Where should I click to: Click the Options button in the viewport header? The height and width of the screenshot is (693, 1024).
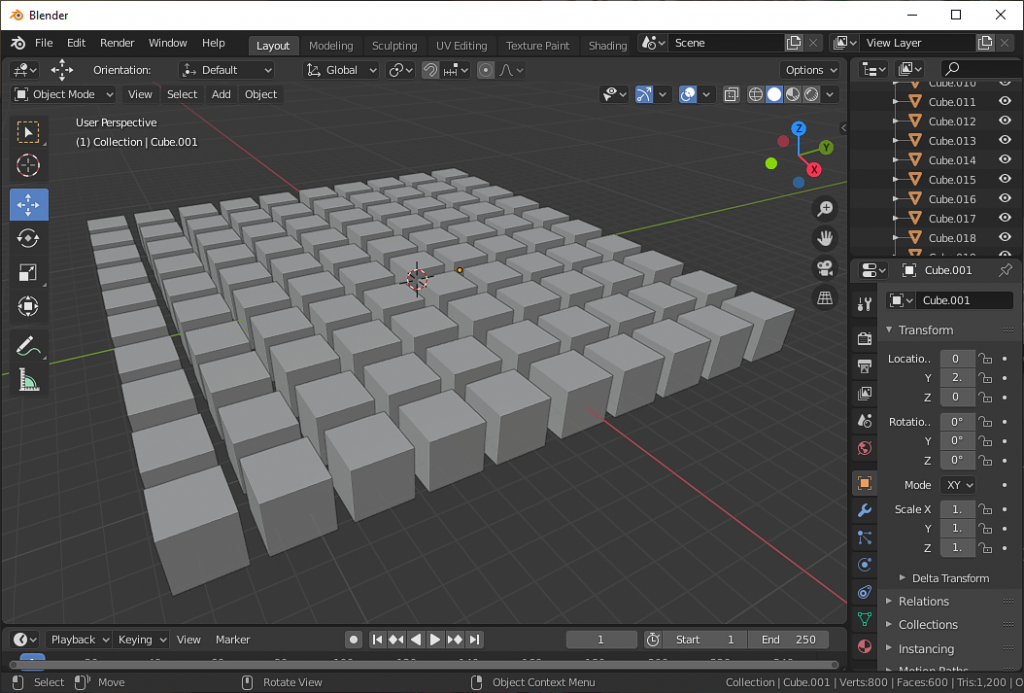pos(809,70)
